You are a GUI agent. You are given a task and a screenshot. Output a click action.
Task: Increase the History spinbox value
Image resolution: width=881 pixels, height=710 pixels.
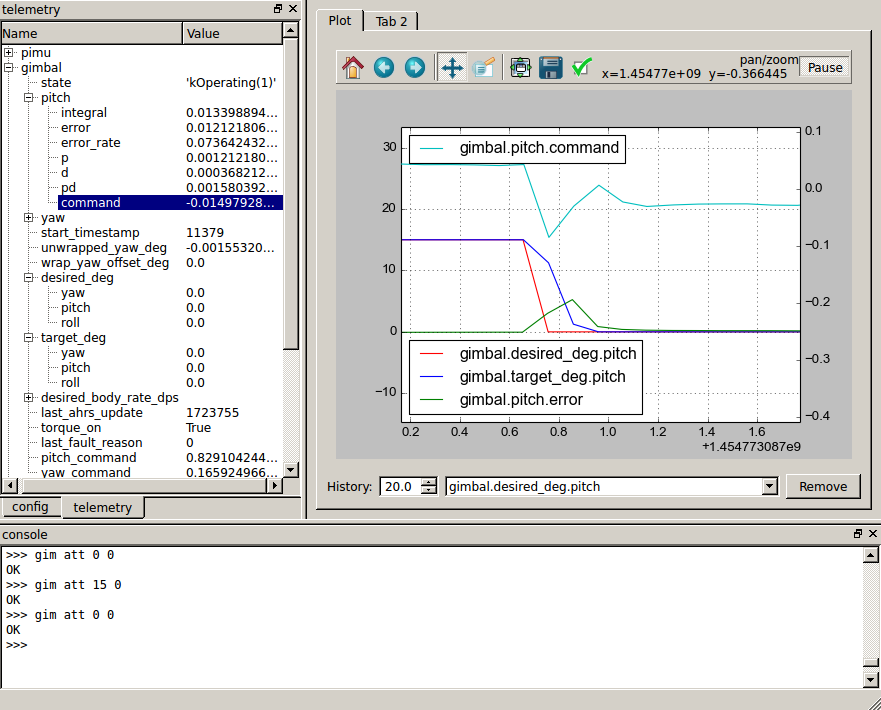[x=429, y=482]
